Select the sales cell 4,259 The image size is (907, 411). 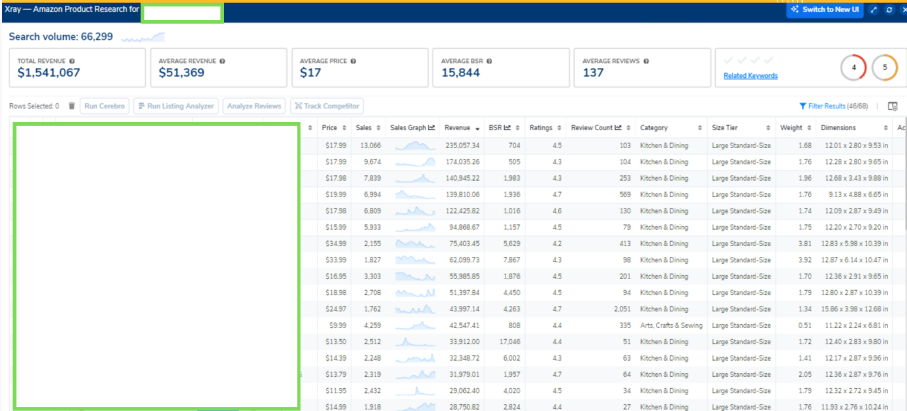(x=372, y=325)
